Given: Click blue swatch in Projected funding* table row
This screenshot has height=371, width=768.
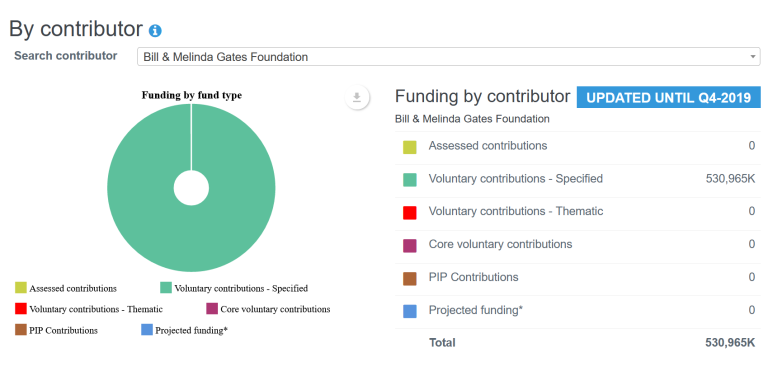Looking at the screenshot, I should tap(410, 311).
